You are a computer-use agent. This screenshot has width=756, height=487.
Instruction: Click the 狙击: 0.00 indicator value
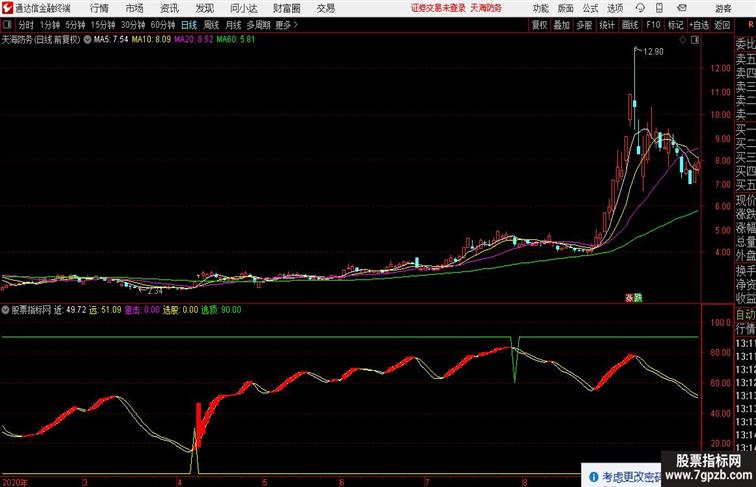[142, 310]
